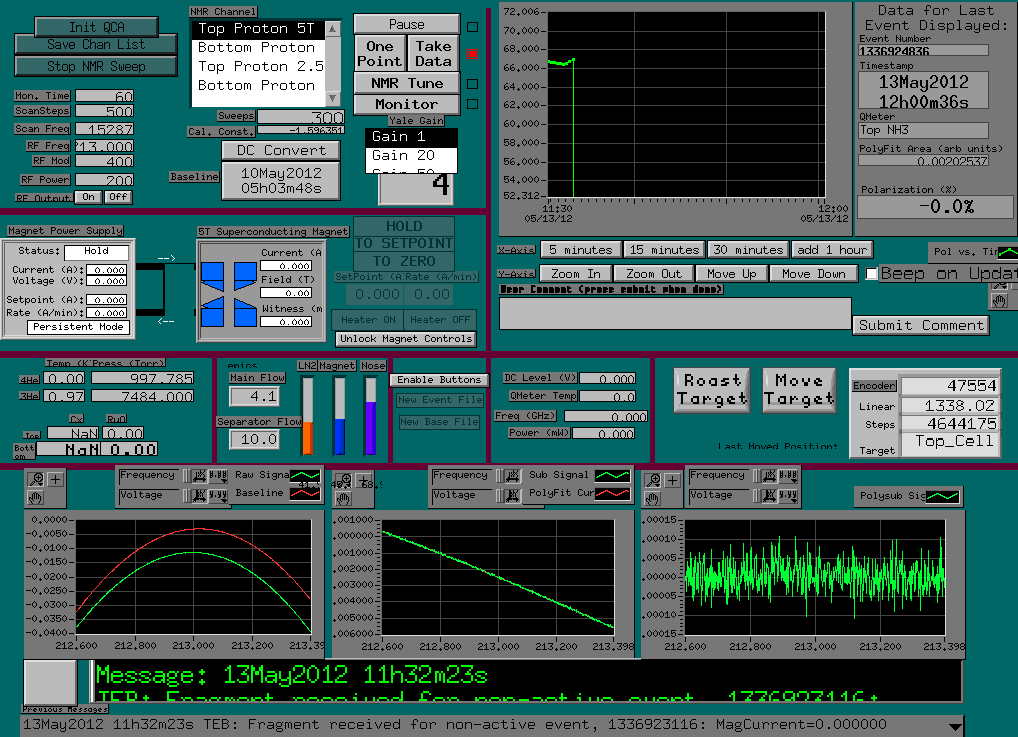The width and height of the screenshot is (1018, 737).
Task: Click Y-Axis Zoom Out button
Action: point(654,274)
